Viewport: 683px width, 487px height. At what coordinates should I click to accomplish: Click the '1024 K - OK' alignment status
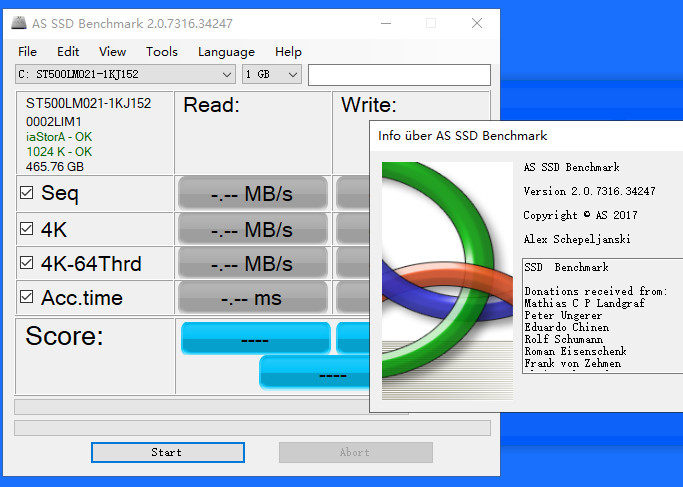click(59, 152)
